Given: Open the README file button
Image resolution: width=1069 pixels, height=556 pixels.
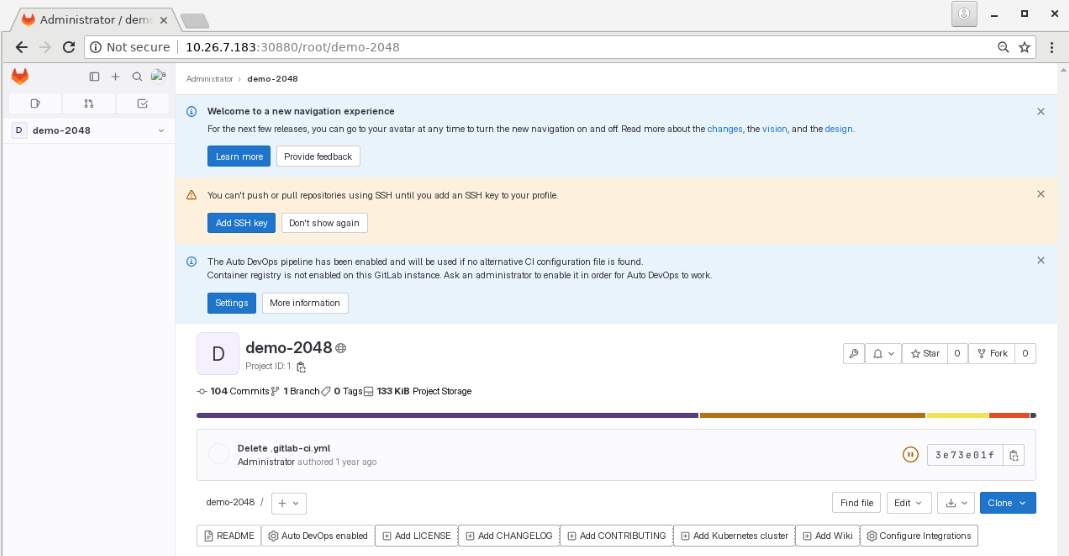Looking at the screenshot, I should pyautogui.click(x=228, y=536).
